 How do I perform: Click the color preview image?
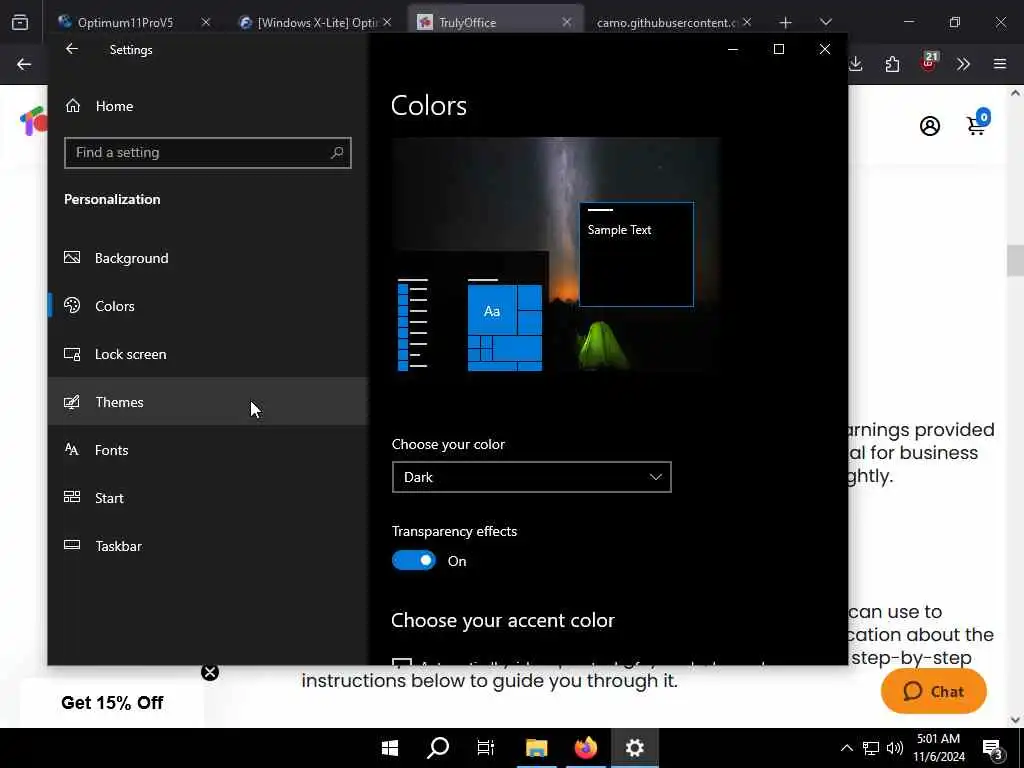(556, 255)
